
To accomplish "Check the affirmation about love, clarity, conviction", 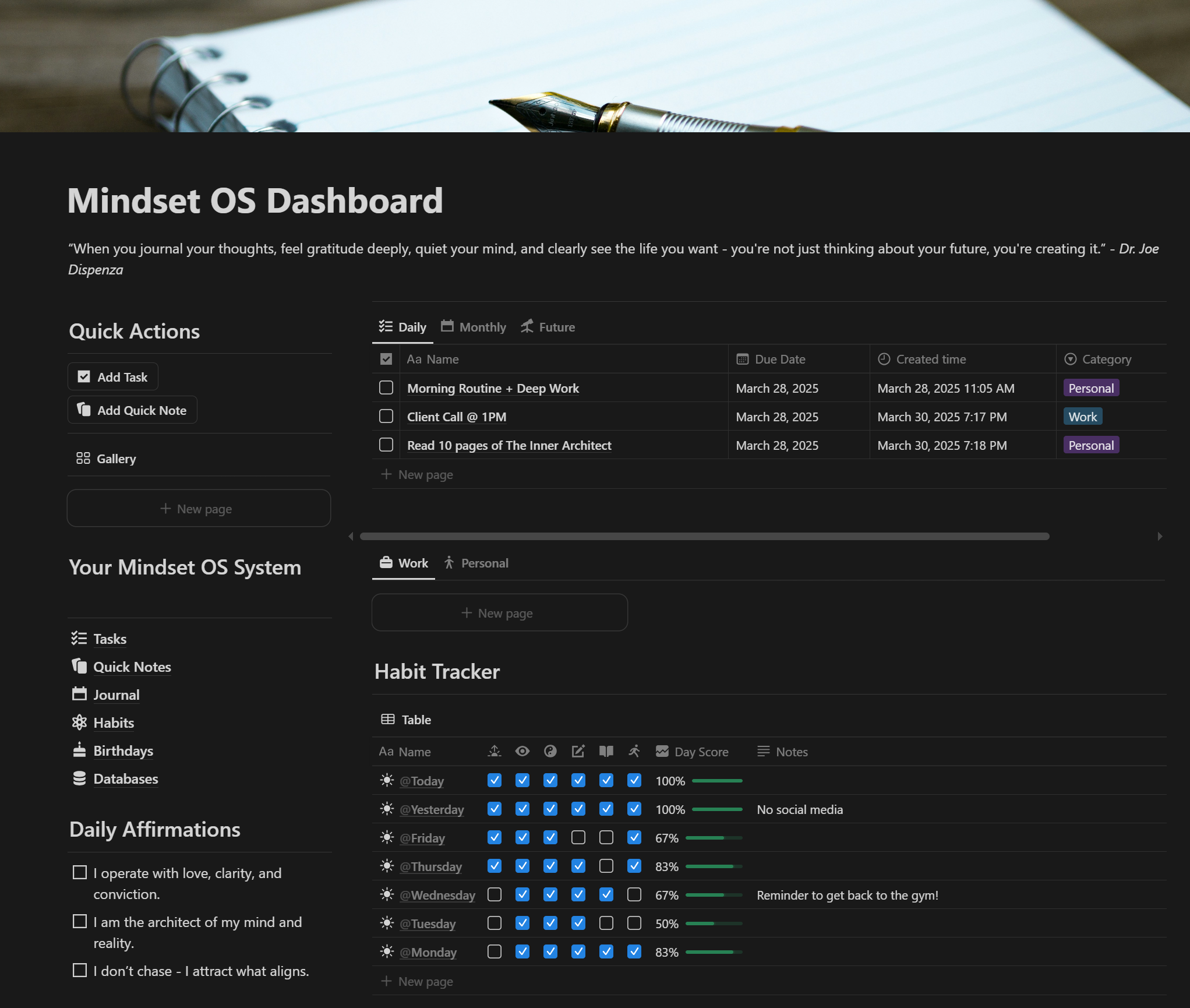I will pos(80,872).
